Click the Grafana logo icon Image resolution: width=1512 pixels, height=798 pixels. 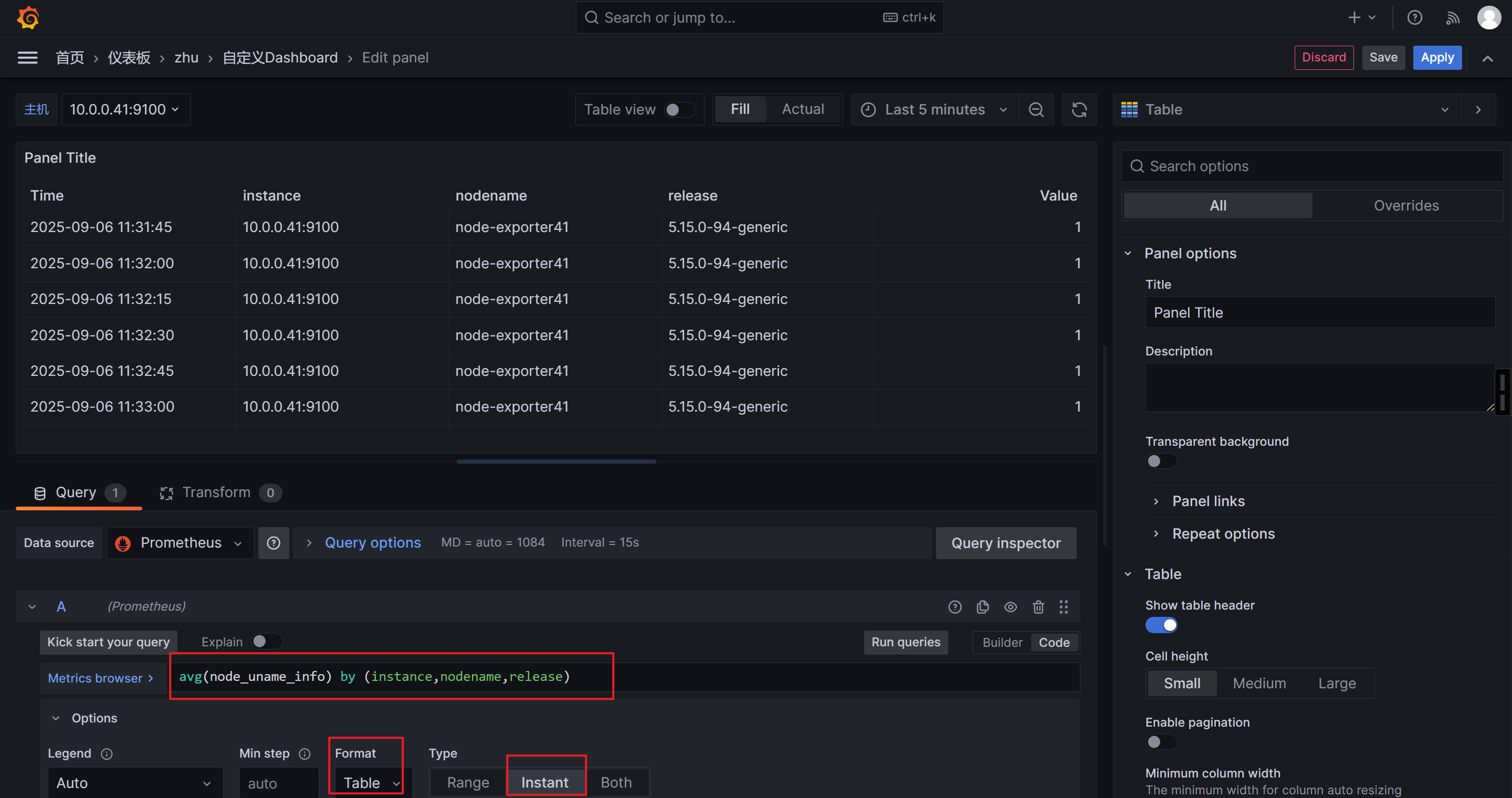(28, 18)
